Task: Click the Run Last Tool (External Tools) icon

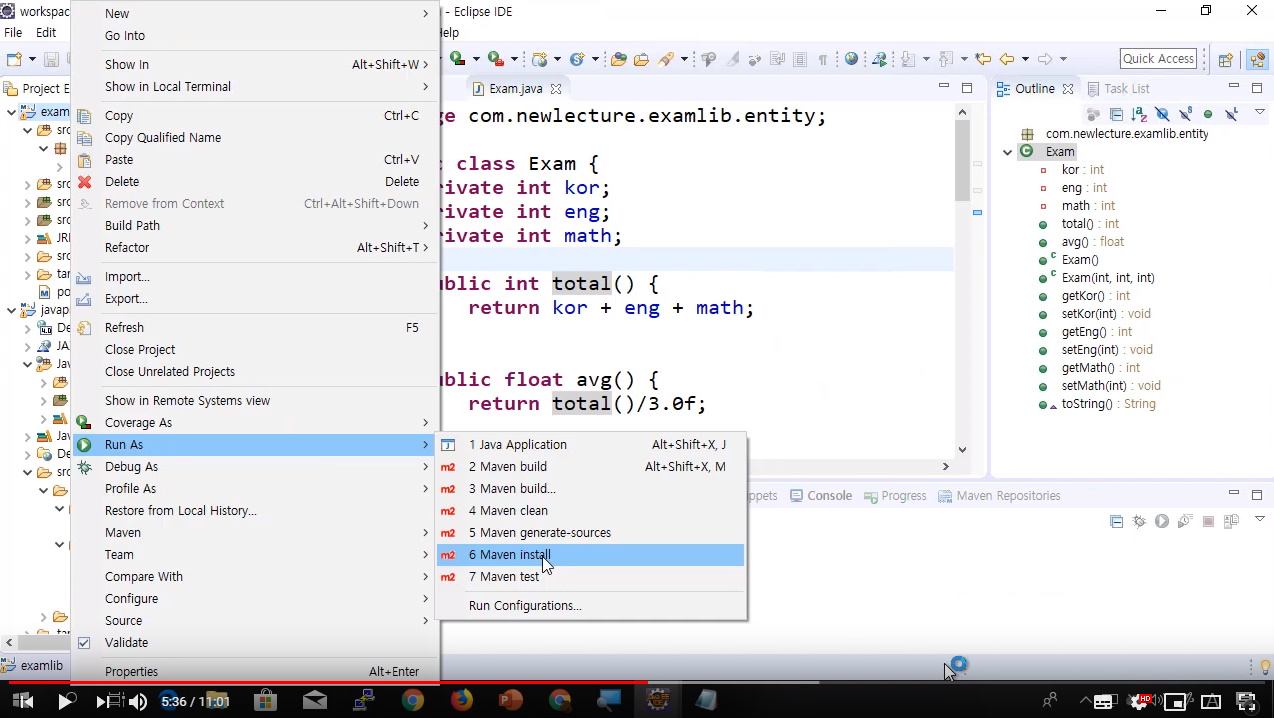Action: (x=495, y=59)
